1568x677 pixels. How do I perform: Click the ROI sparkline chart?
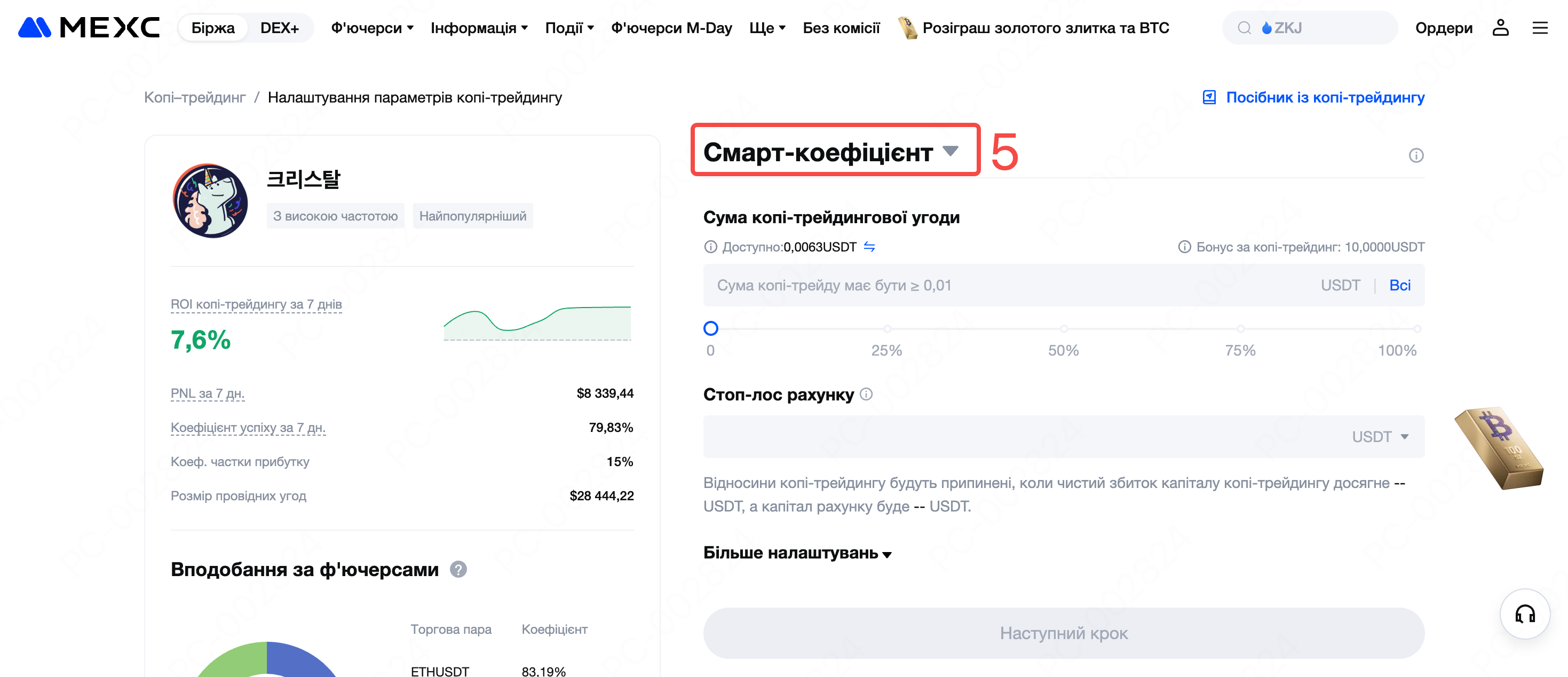537,322
